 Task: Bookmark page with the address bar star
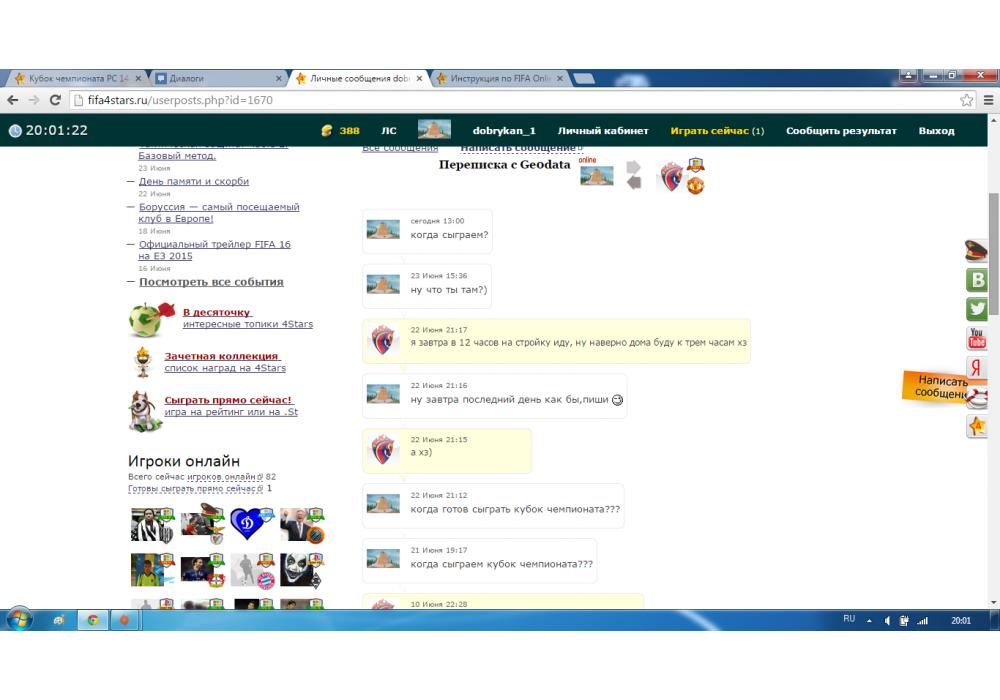click(966, 100)
